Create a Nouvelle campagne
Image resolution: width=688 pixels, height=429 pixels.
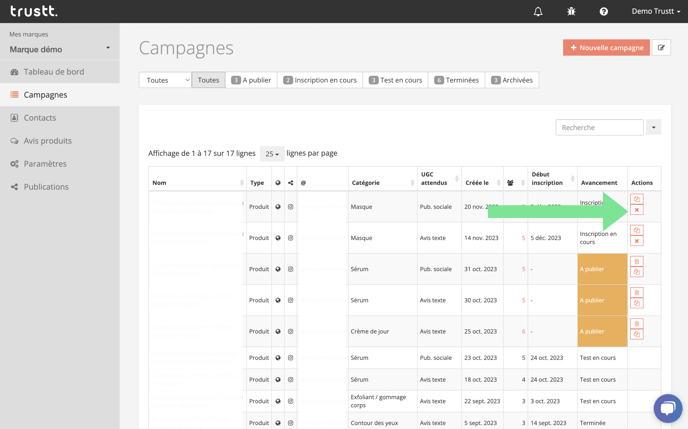click(x=606, y=48)
